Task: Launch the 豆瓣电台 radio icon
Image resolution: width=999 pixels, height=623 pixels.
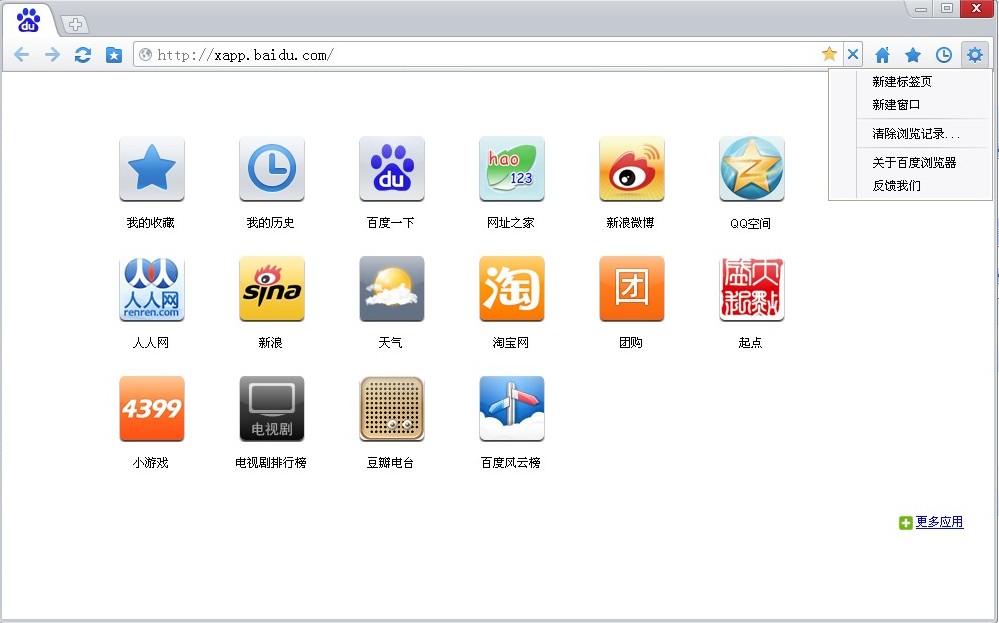Action: 392,408
